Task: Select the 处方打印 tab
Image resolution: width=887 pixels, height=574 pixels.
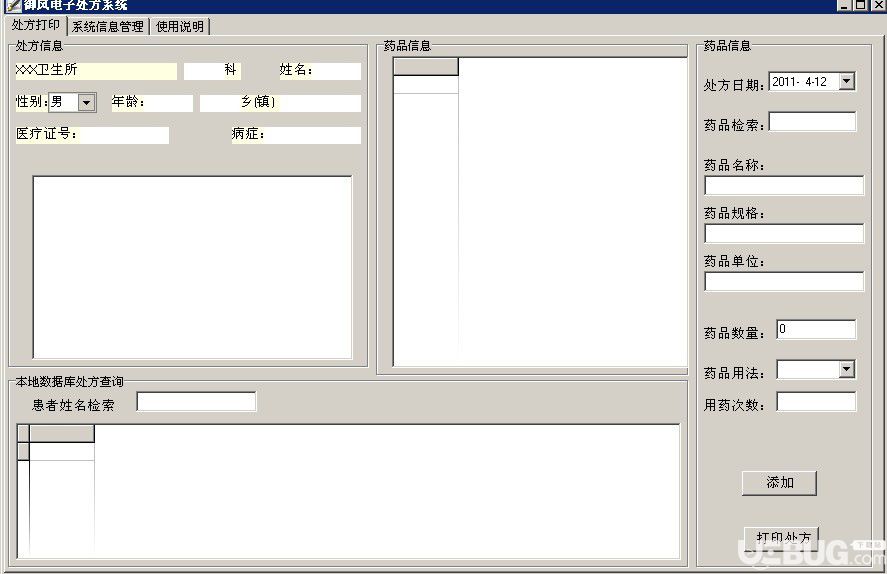Action: (x=36, y=25)
